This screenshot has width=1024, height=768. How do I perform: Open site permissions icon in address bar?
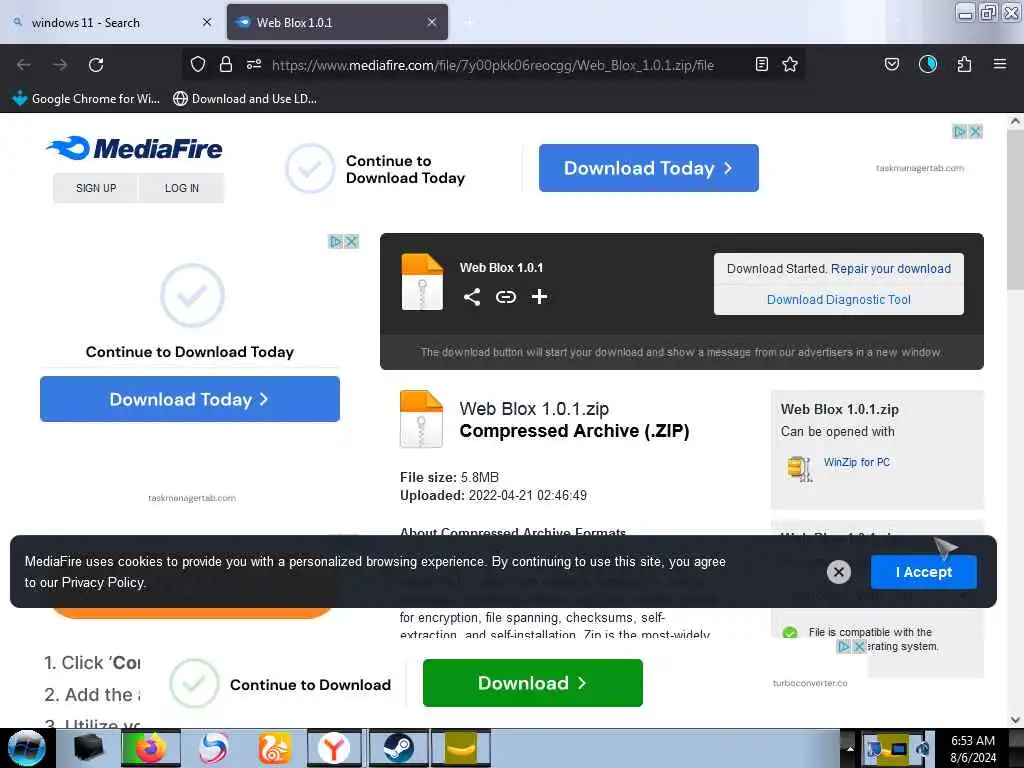[254, 64]
